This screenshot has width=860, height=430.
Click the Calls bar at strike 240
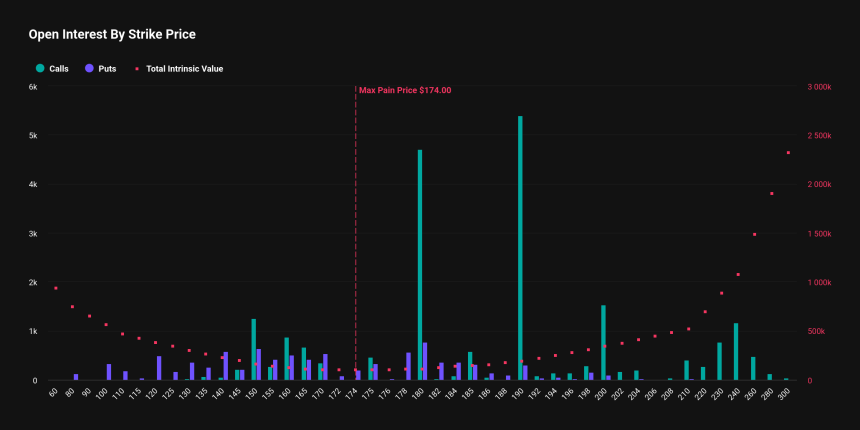click(736, 352)
